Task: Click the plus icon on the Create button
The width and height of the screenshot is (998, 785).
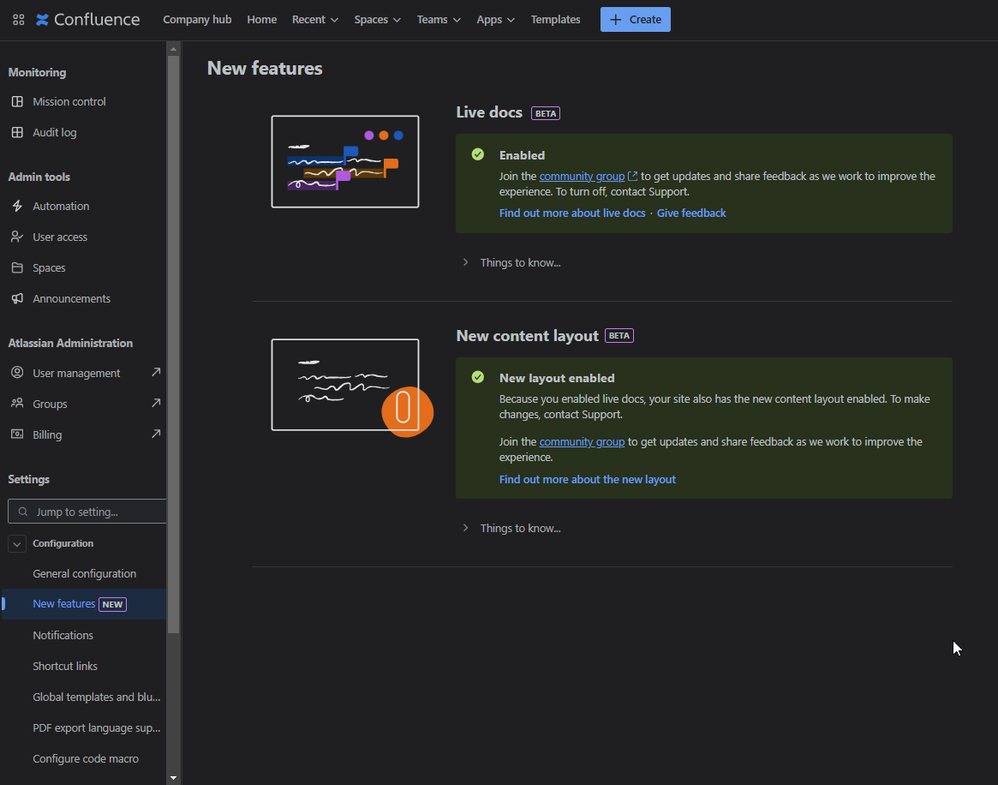Action: [615, 20]
